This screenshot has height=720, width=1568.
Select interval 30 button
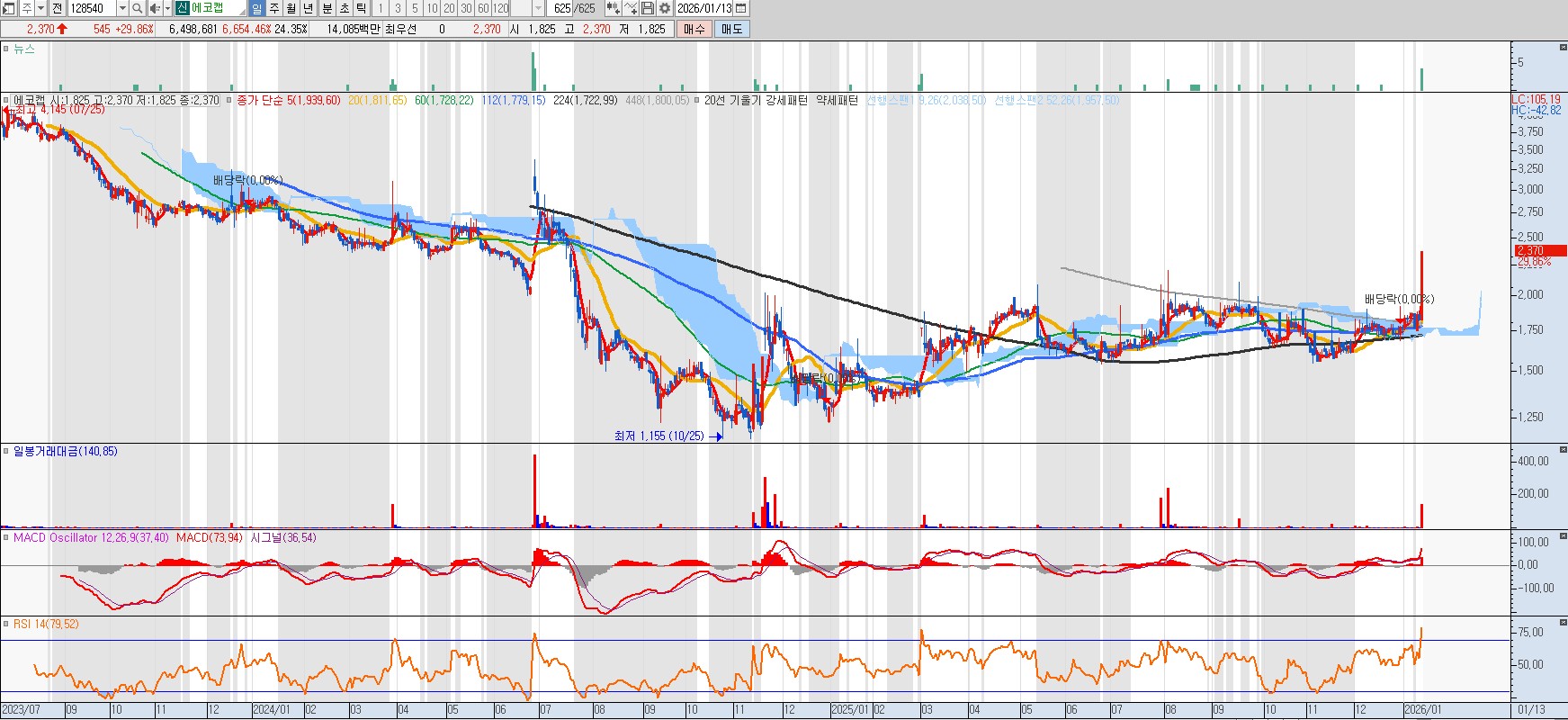pos(466,8)
